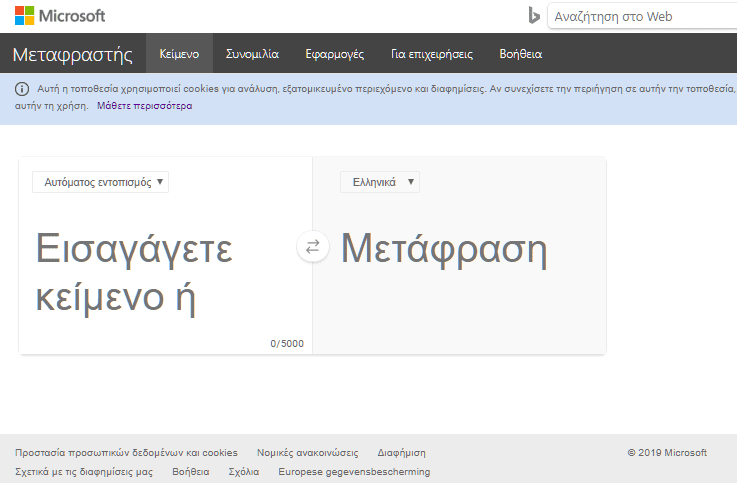Click the Μεταφραστής title link
The height and width of the screenshot is (483, 737).
pyautogui.click(x=73, y=55)
